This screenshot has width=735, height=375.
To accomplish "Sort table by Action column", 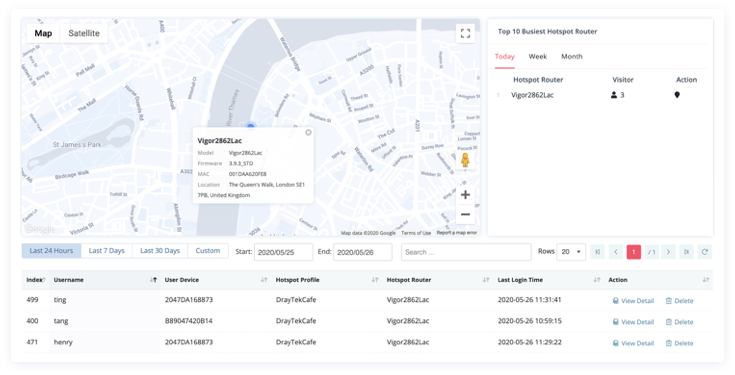I will (706, 280).
